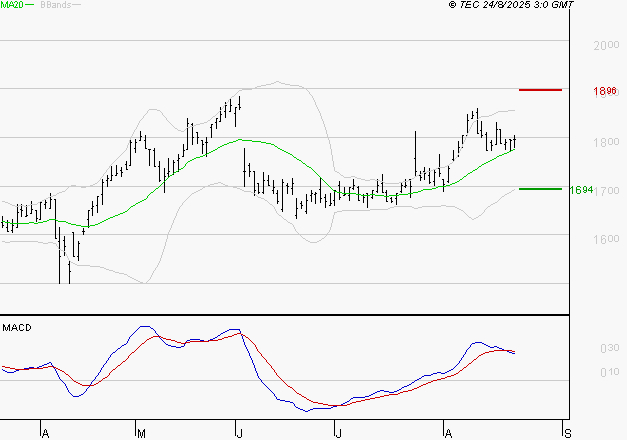This screenshot has height=440, width=627.
Task: Click the second A month marker
Action: [x=449, y=434]
